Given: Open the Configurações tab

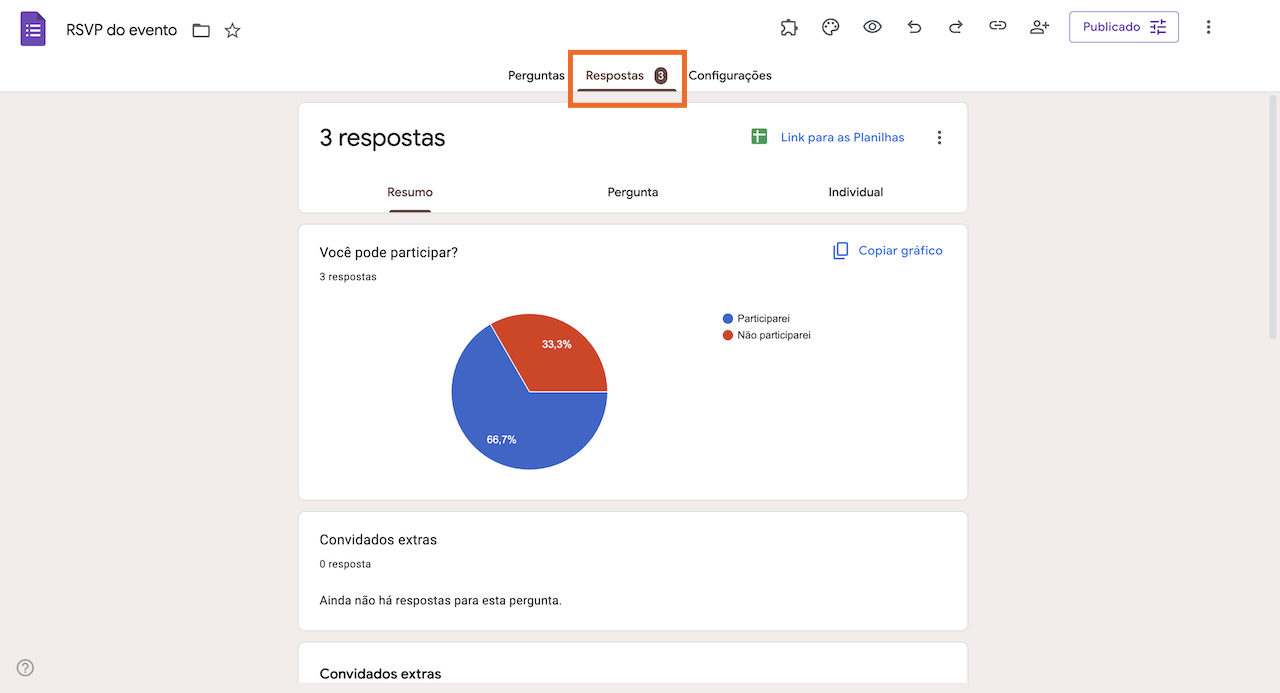Looking at the screenshot, I should pos(730,75).
